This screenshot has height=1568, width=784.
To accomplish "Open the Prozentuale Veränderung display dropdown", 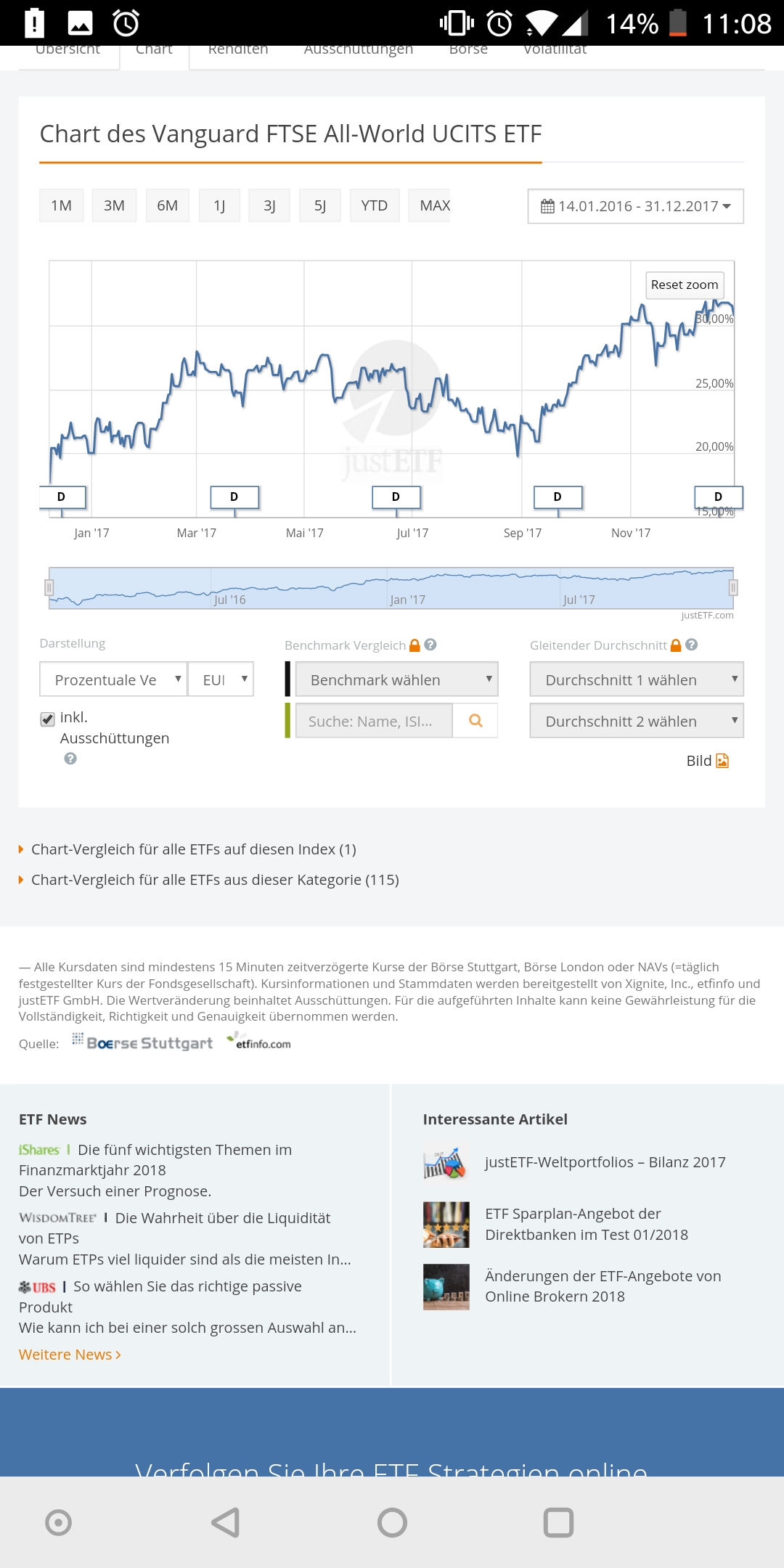I will tap(113, 679).
